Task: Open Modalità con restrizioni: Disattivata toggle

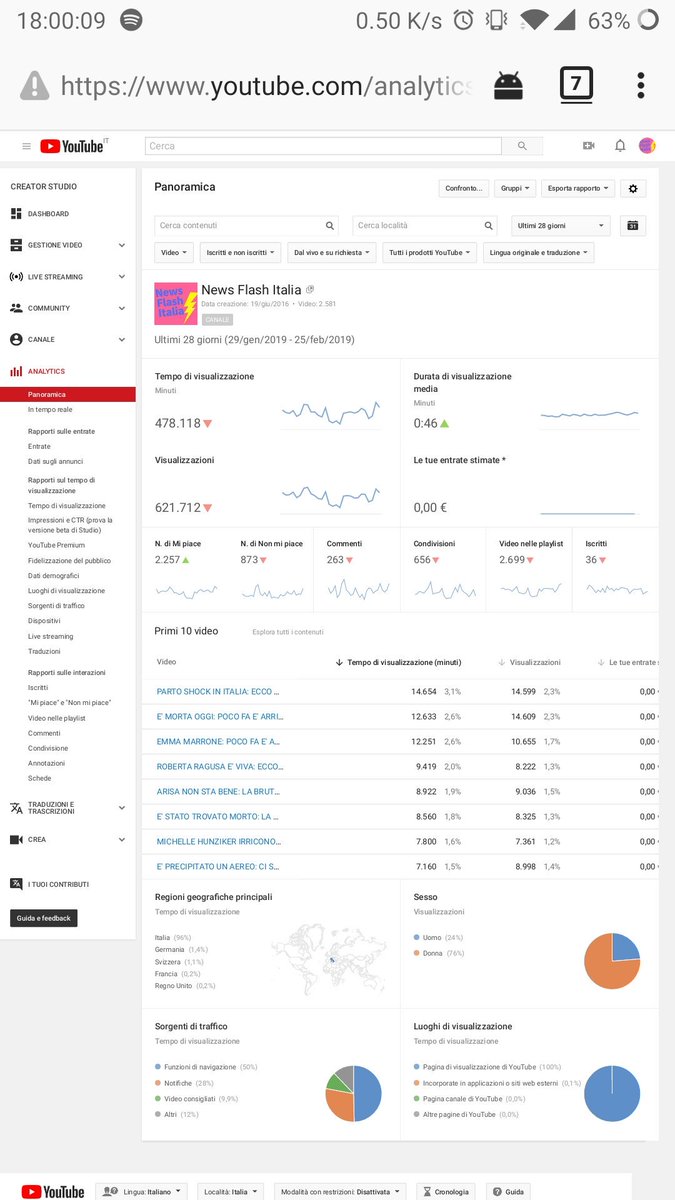Action: point(340,1191)
